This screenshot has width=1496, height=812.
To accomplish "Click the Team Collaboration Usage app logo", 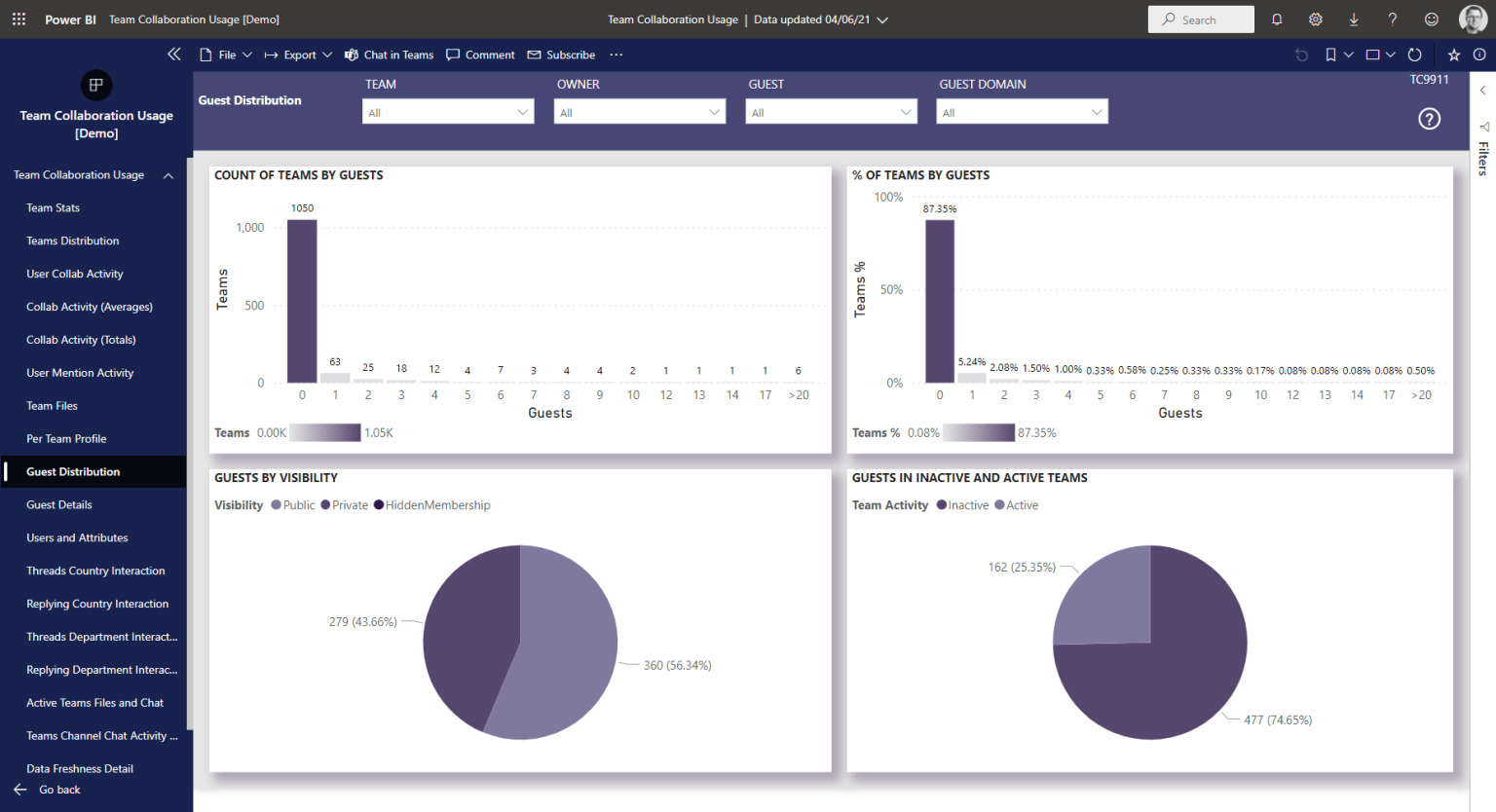I will 95,85.
